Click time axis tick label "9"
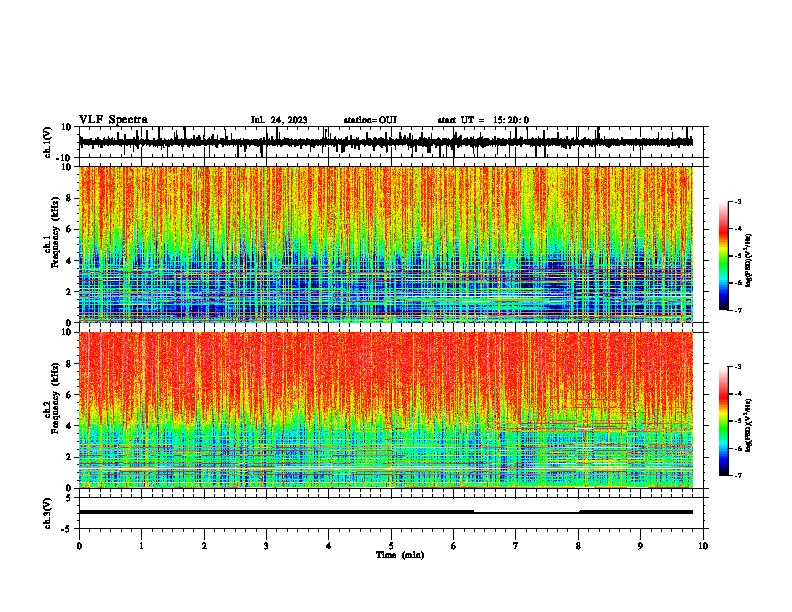The width and height of the screenshot is (792, 612). [x=640, y=546]
